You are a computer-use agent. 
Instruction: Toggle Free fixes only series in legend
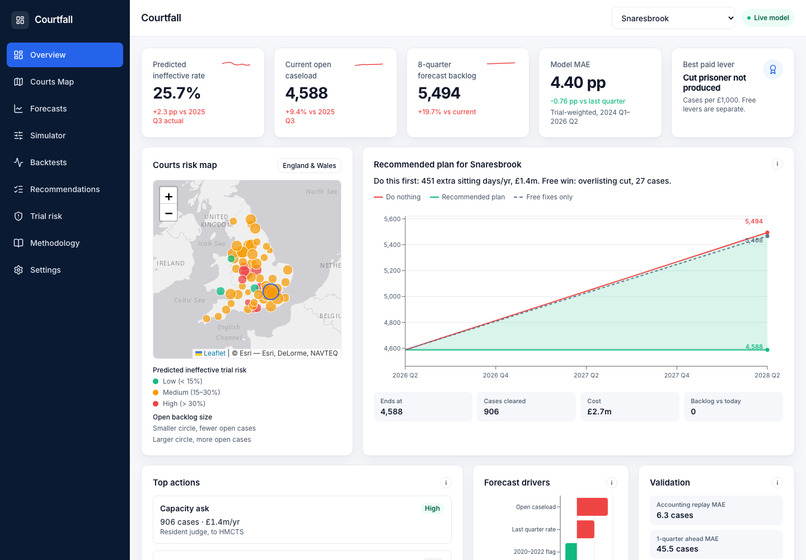543,197
